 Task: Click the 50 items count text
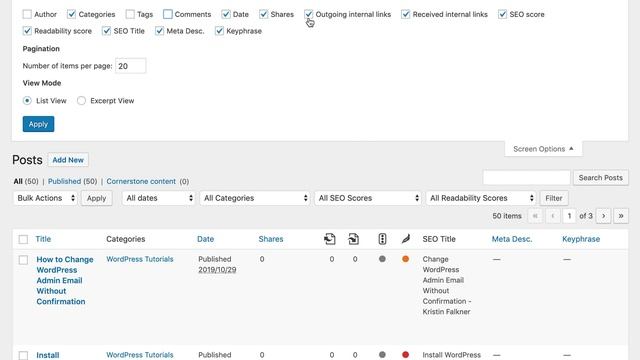click(x=507, y=216)
